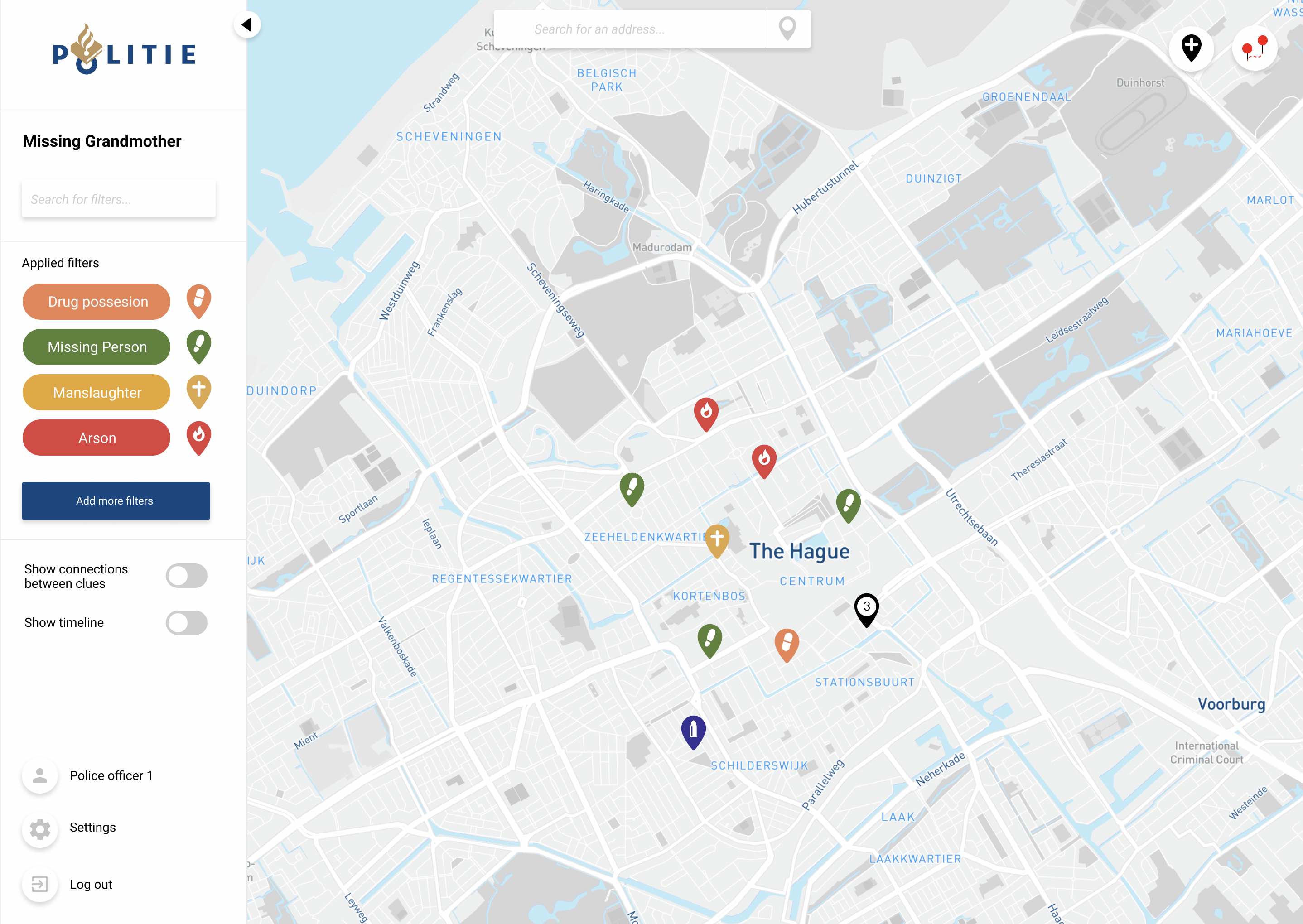Choose Log out from the sidebar

(91, 884)
